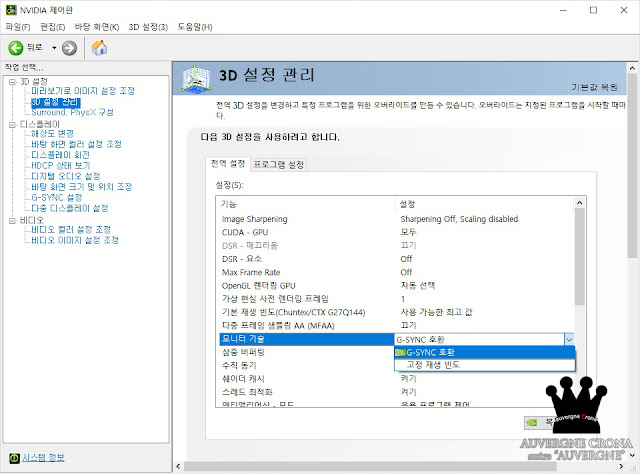Select the CUDA - GPU setting row
The image size is (640, 474).
[395, 232]
